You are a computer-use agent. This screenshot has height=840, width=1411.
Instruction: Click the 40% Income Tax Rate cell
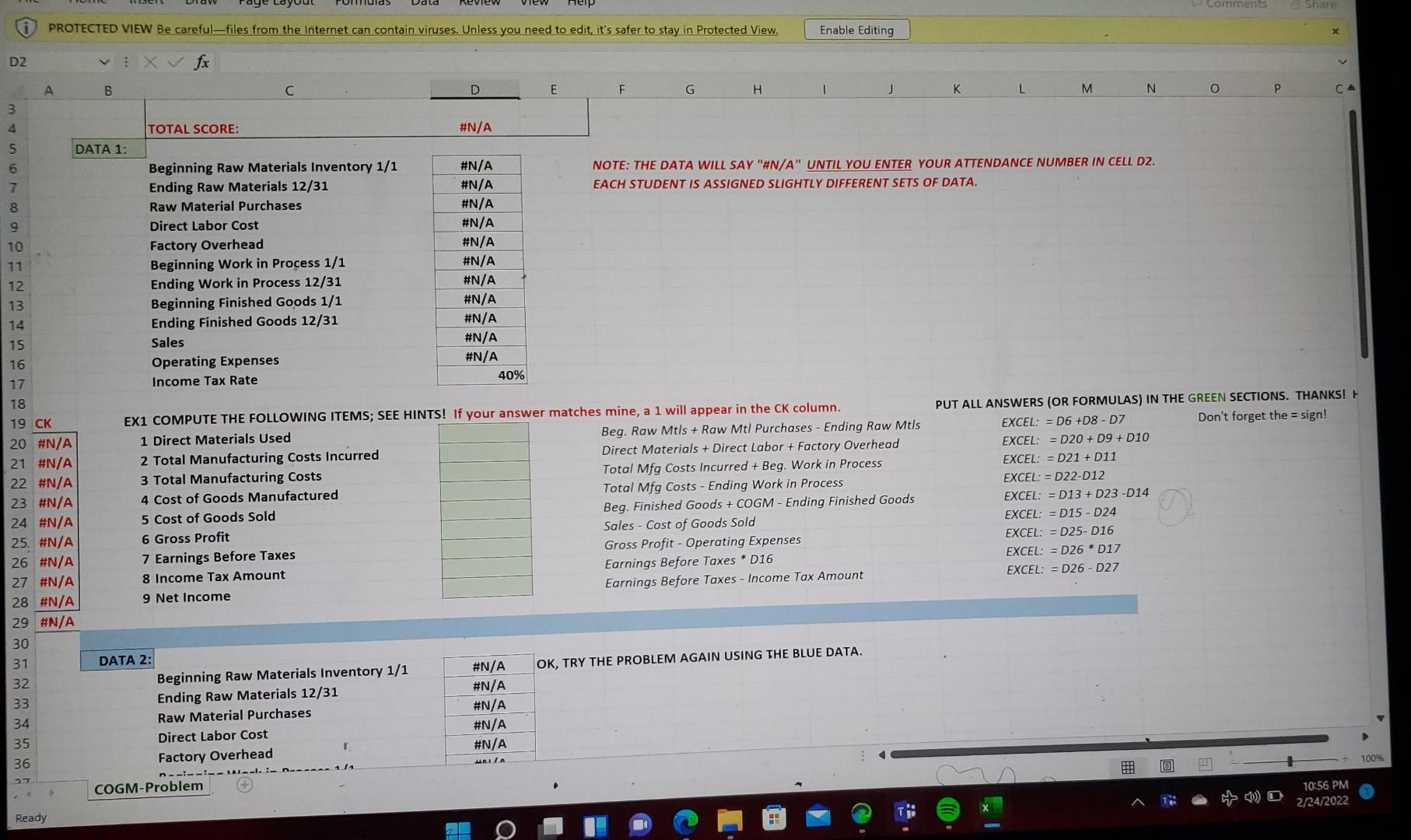[482, 375]
